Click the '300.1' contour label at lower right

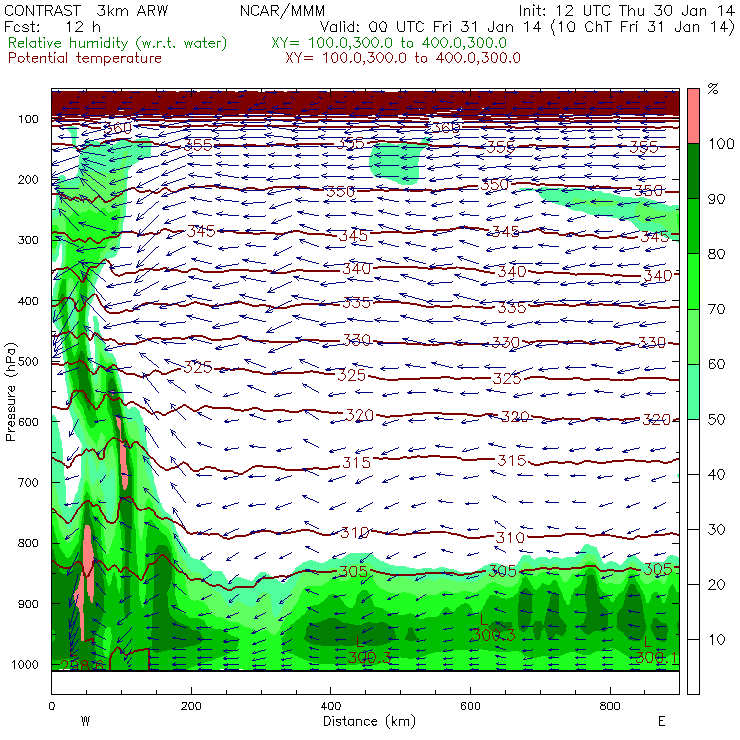(657, 657)
